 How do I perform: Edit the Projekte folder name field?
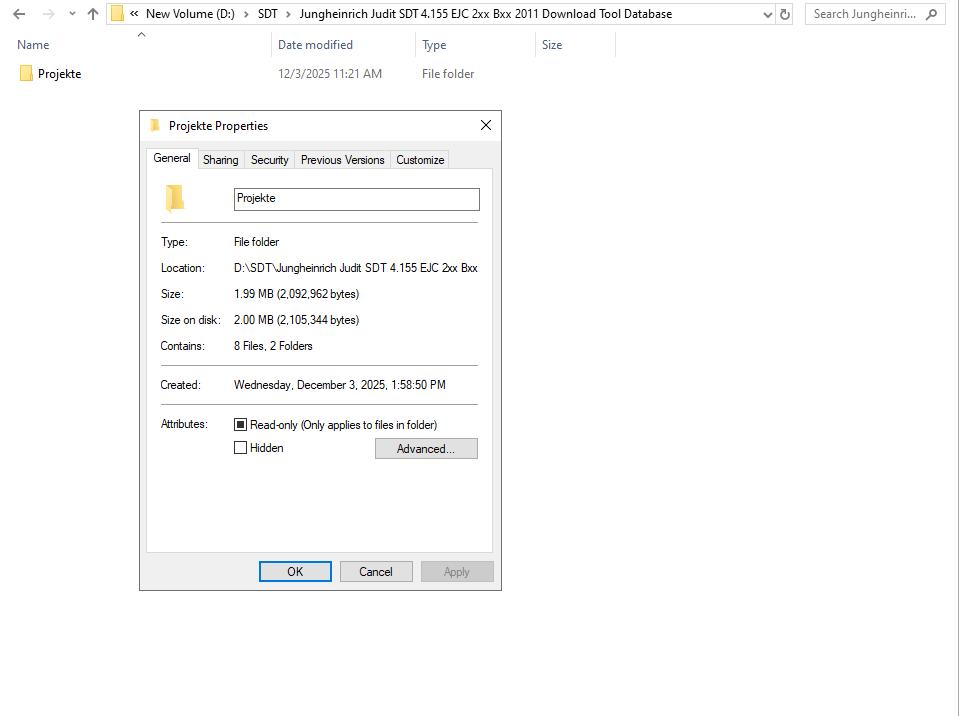point(357,199)
